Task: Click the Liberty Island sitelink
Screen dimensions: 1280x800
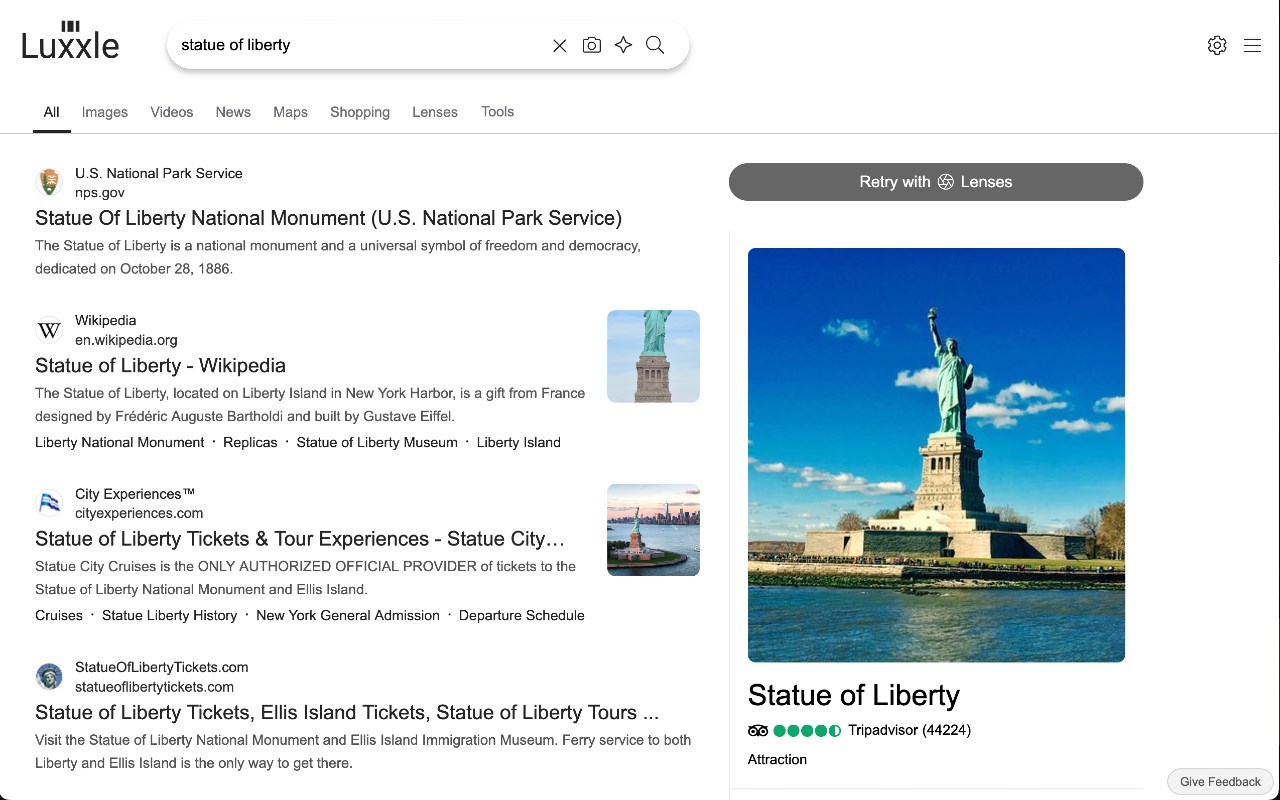Action: click(519, 442)
